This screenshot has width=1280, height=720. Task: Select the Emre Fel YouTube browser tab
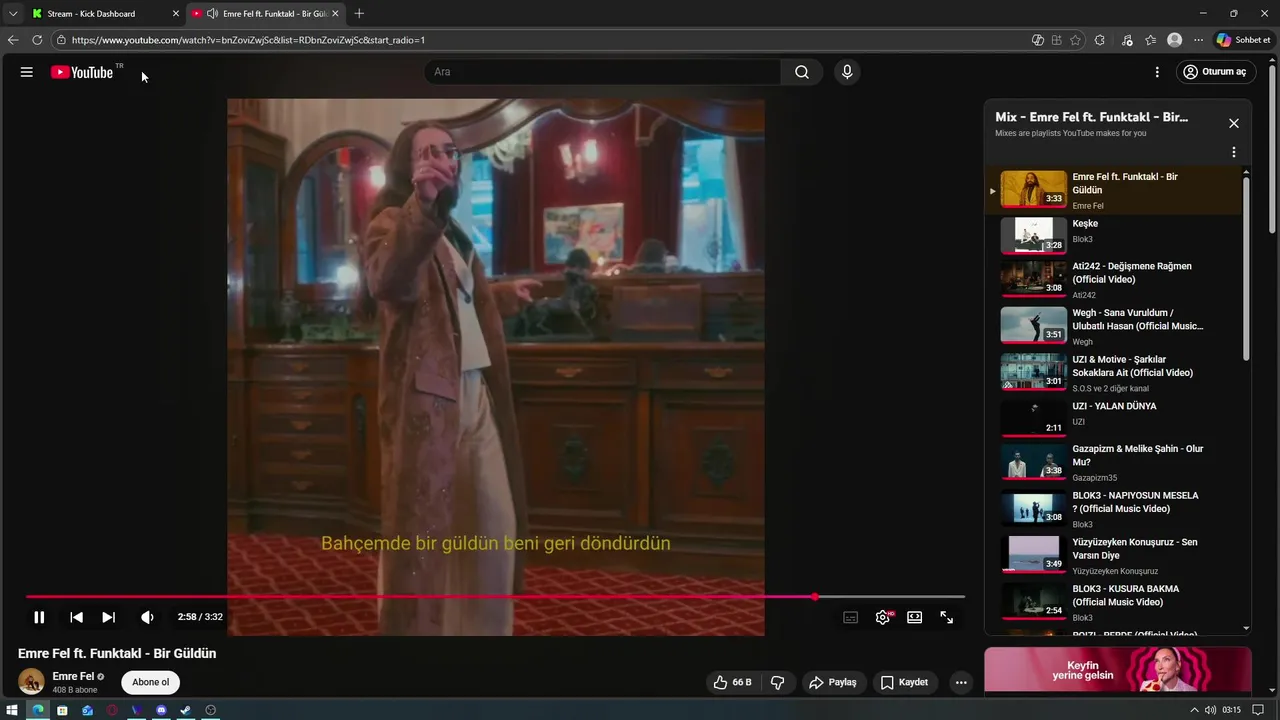[x=267, y=14]
